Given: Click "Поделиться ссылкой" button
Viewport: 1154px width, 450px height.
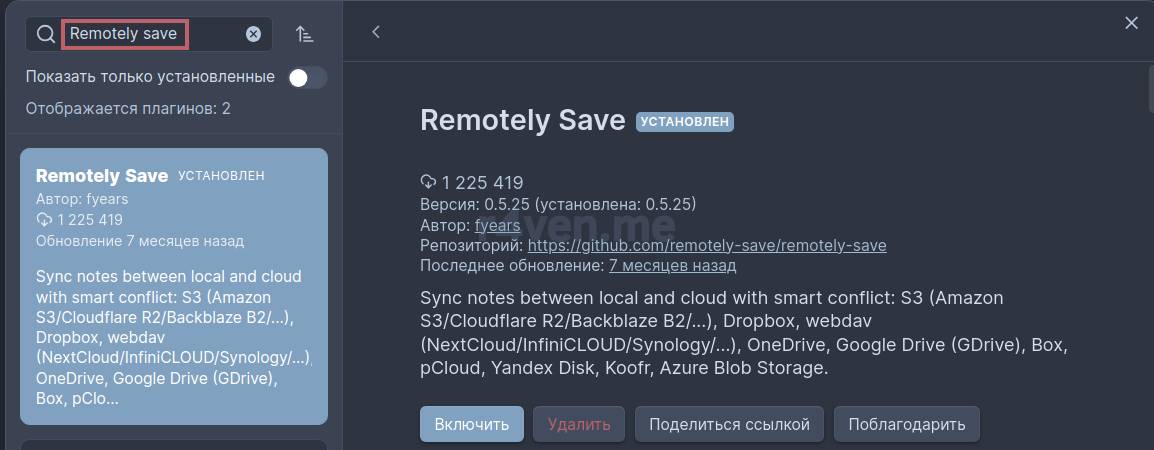Looking at the screenshot, I should [729, 424].
